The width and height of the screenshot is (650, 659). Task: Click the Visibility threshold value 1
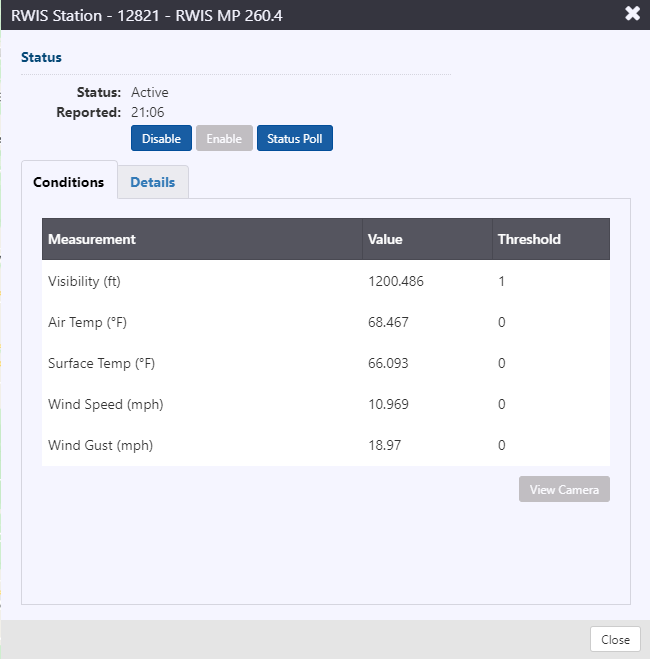[501, 281]
